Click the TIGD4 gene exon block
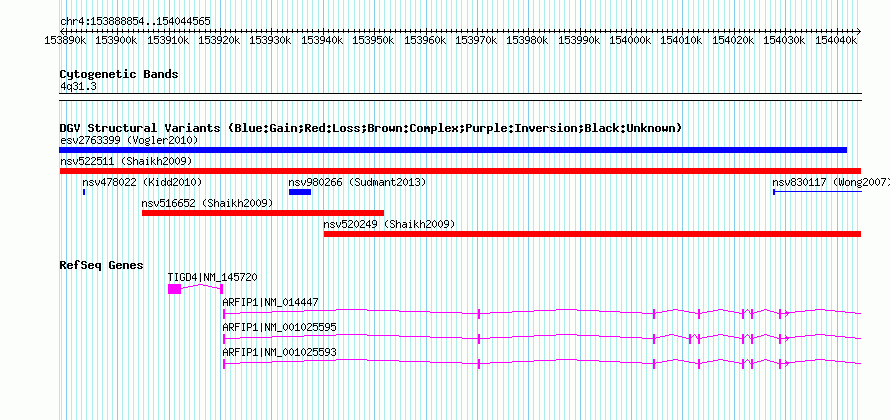 tap(174, 289)
